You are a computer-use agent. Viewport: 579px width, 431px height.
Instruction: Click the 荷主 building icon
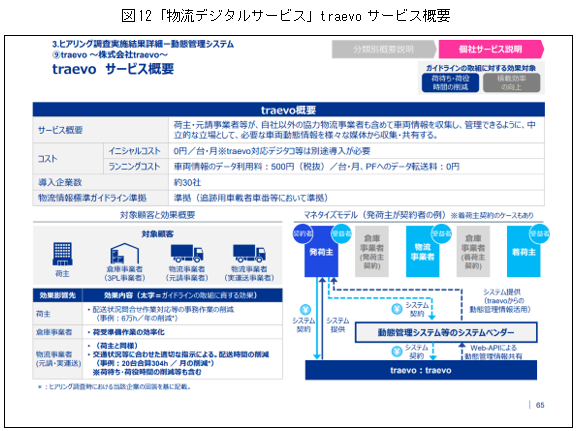pos(62,254)
